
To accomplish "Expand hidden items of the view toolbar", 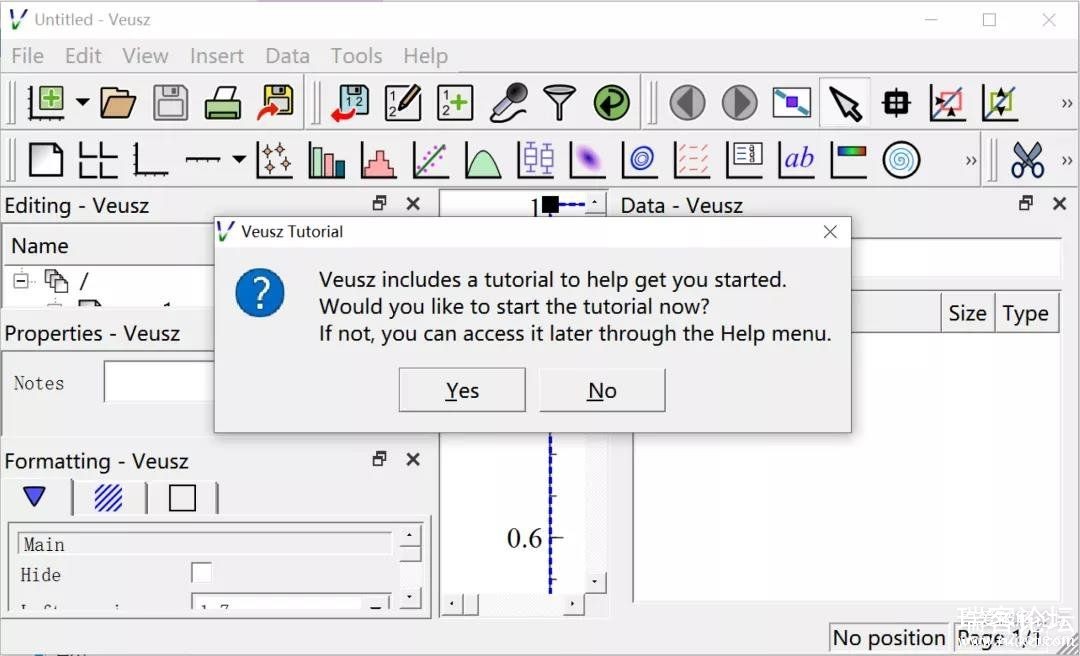I will [x=1067, y=103].
